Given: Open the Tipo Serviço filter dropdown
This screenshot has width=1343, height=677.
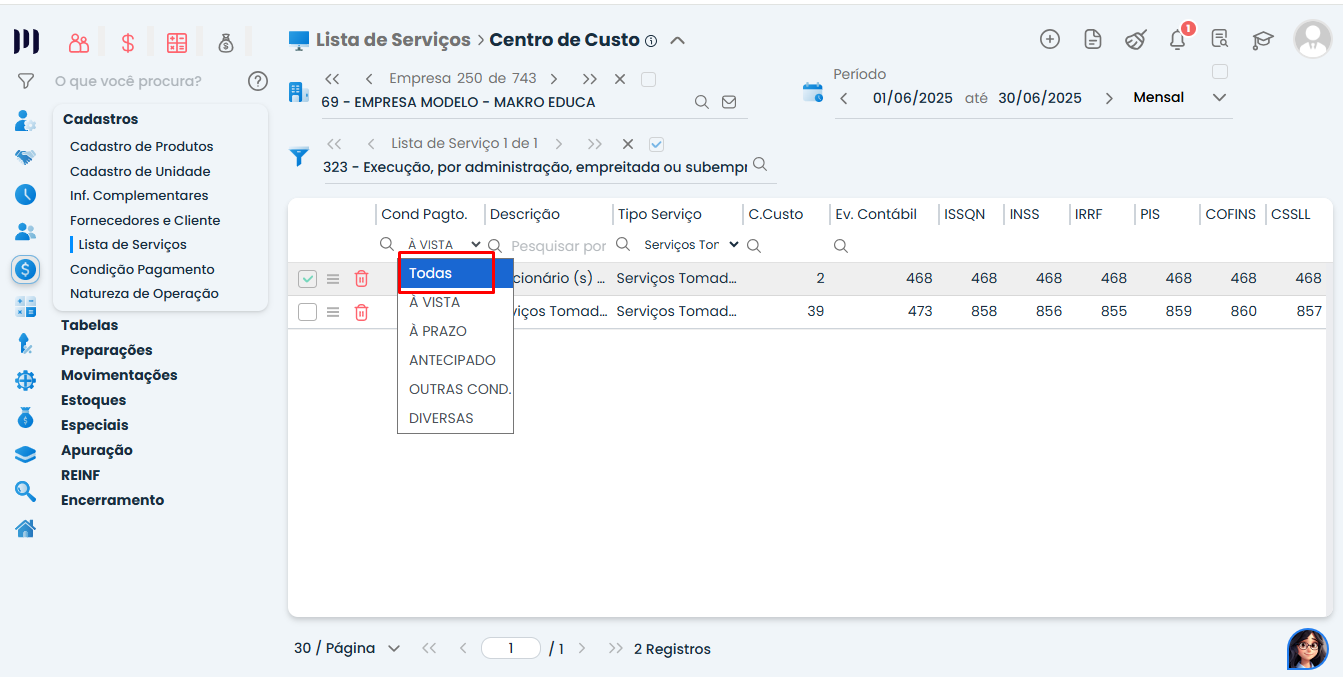Looking at the screenshot, I should [690, 245].
